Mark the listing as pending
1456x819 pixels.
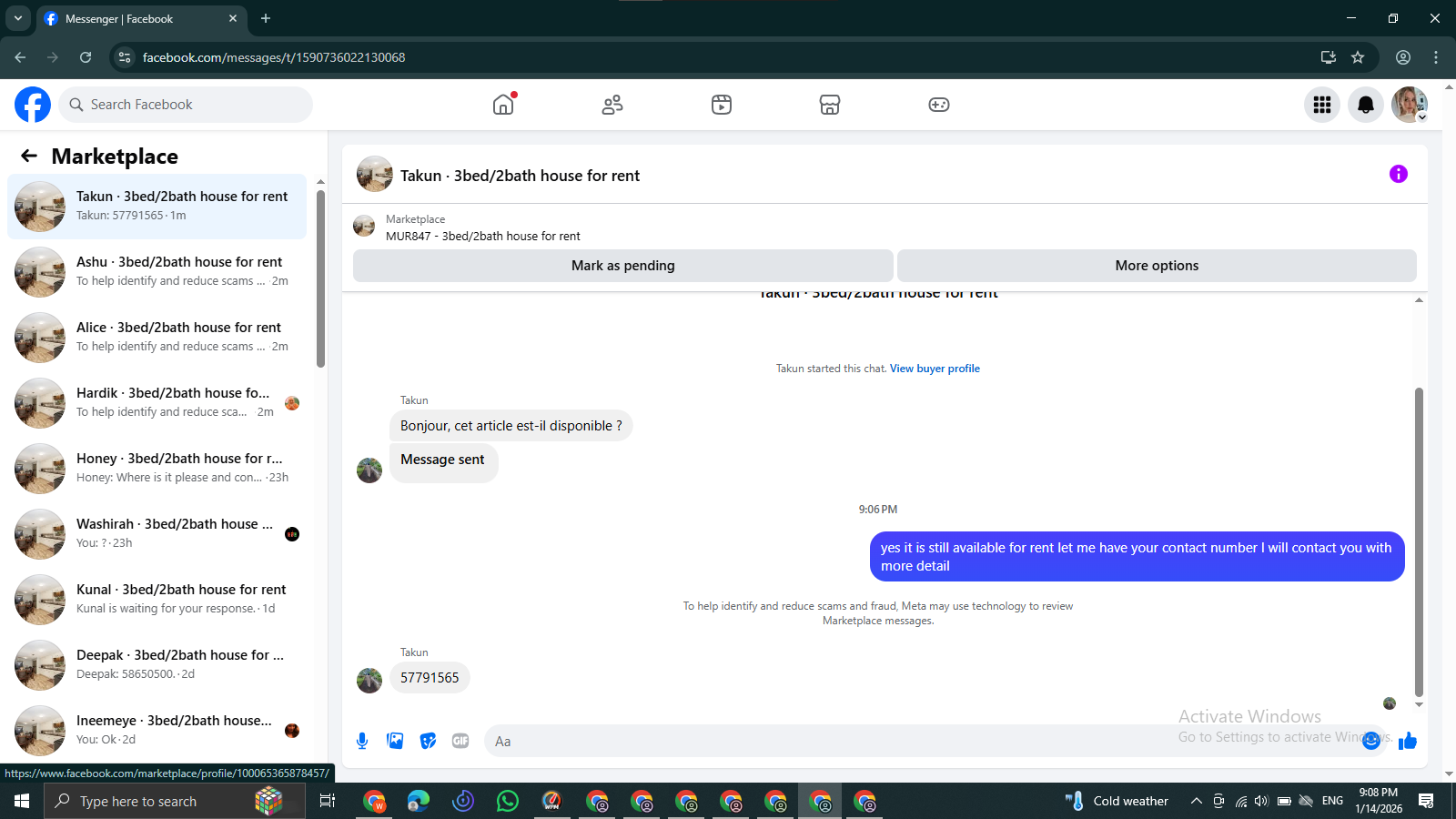[x=623, y=266]
